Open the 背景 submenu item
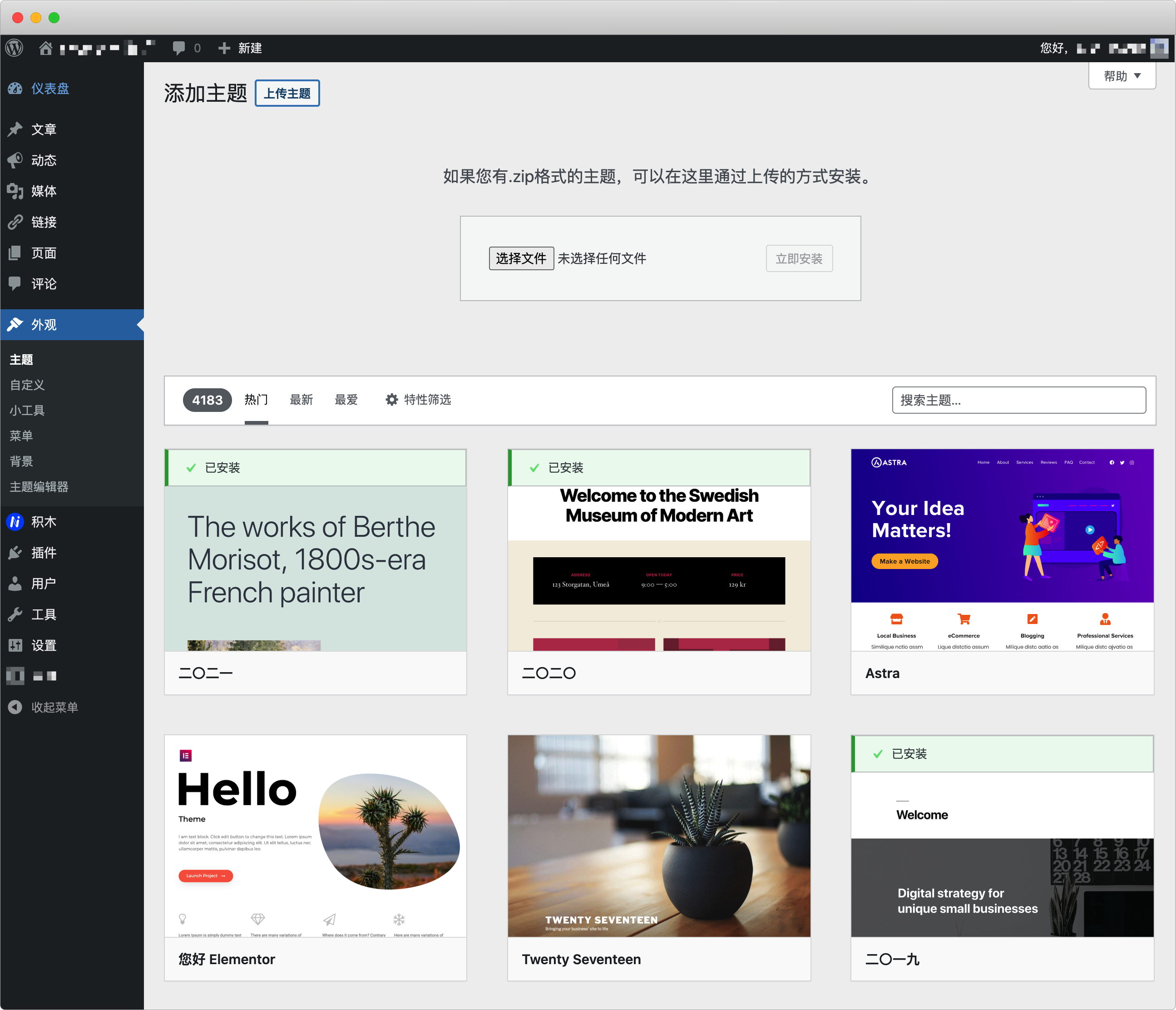 coord(22,461)
